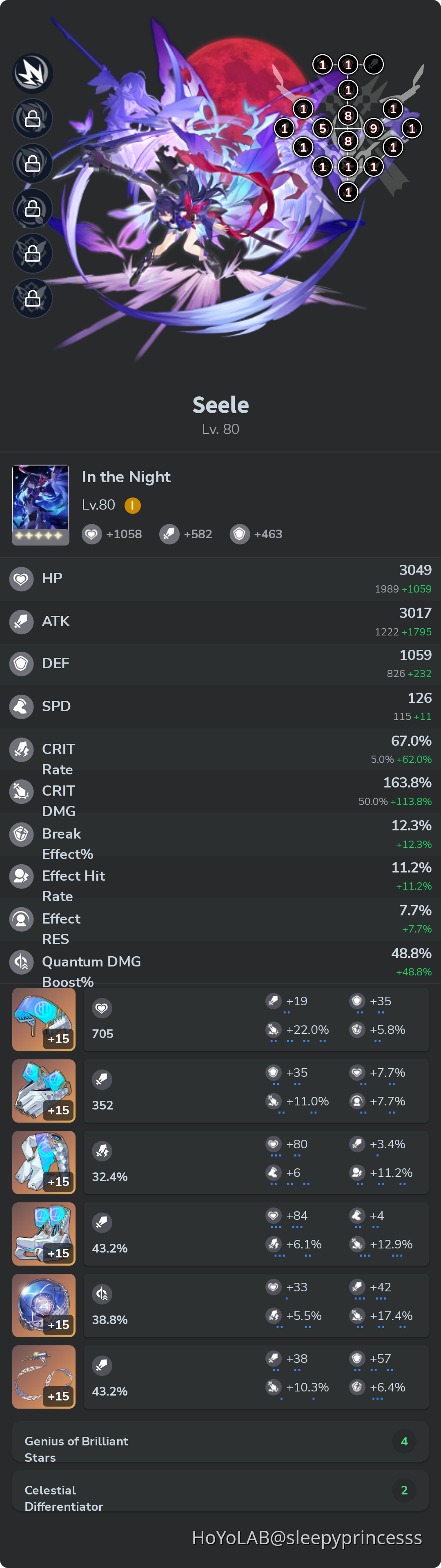441x1568 pixels.
Task: Open the In the Night light cone thumbnail
Action: tap(41, 505)
